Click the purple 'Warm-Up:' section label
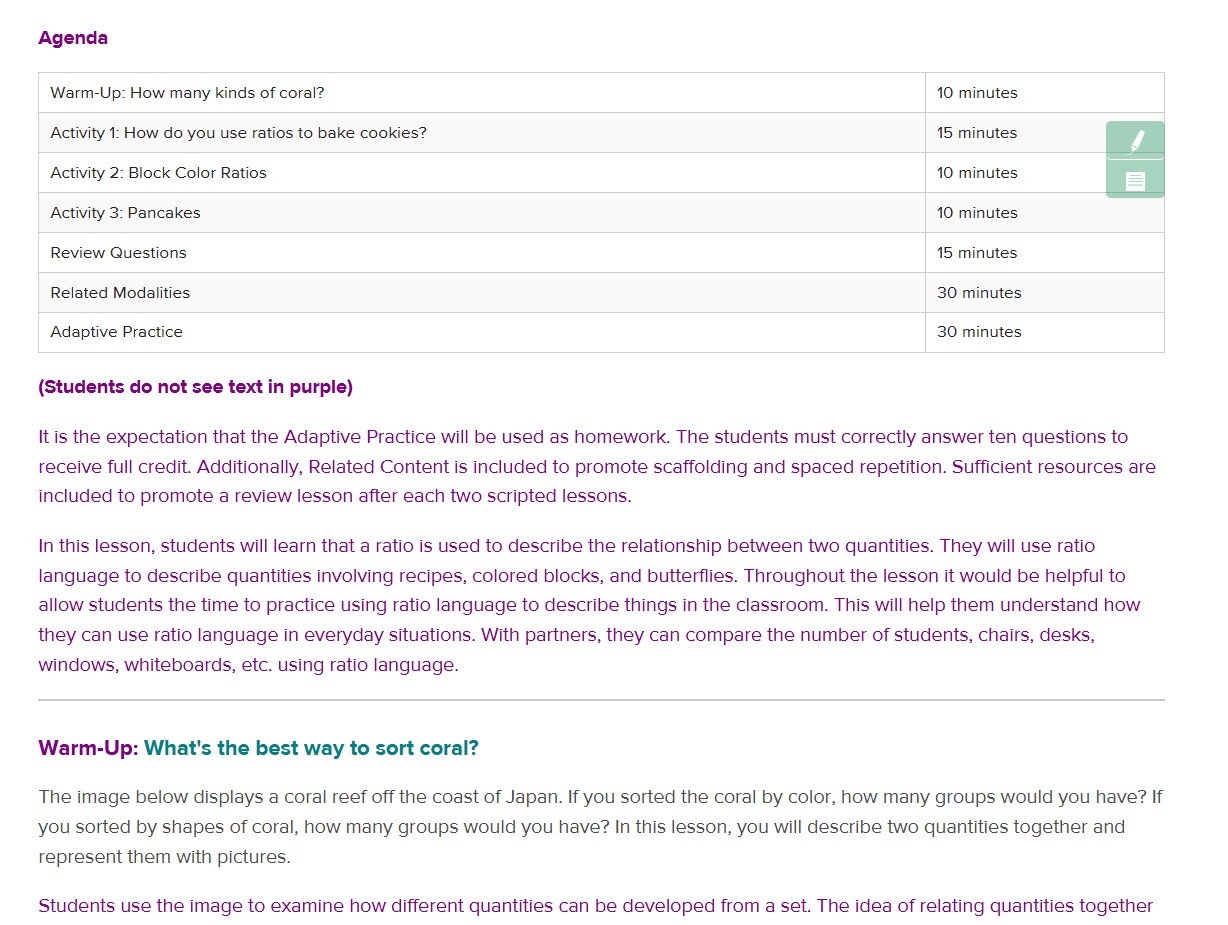The image size is (1228, 925). point(88,748)
